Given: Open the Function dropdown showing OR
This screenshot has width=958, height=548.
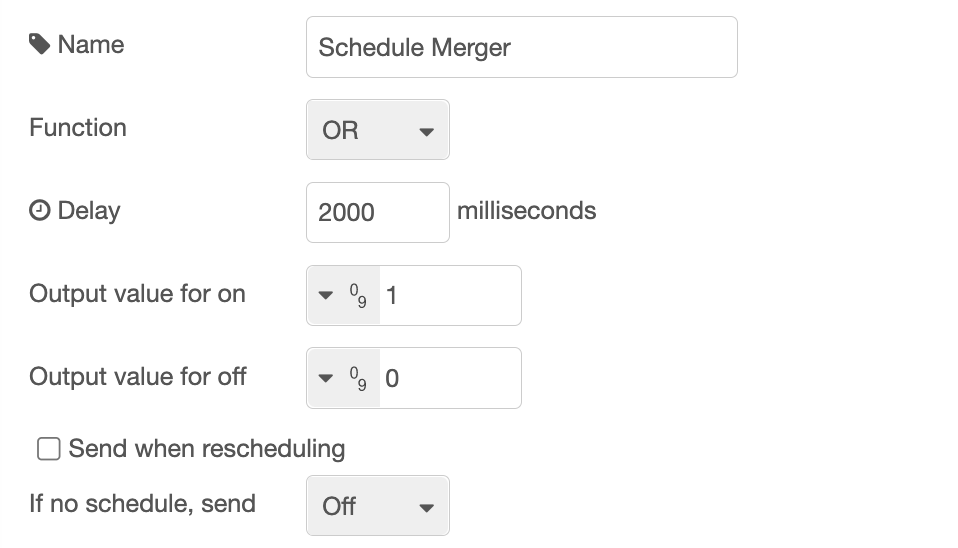Looking at the screenshot, I should click(x=378, y=130).
